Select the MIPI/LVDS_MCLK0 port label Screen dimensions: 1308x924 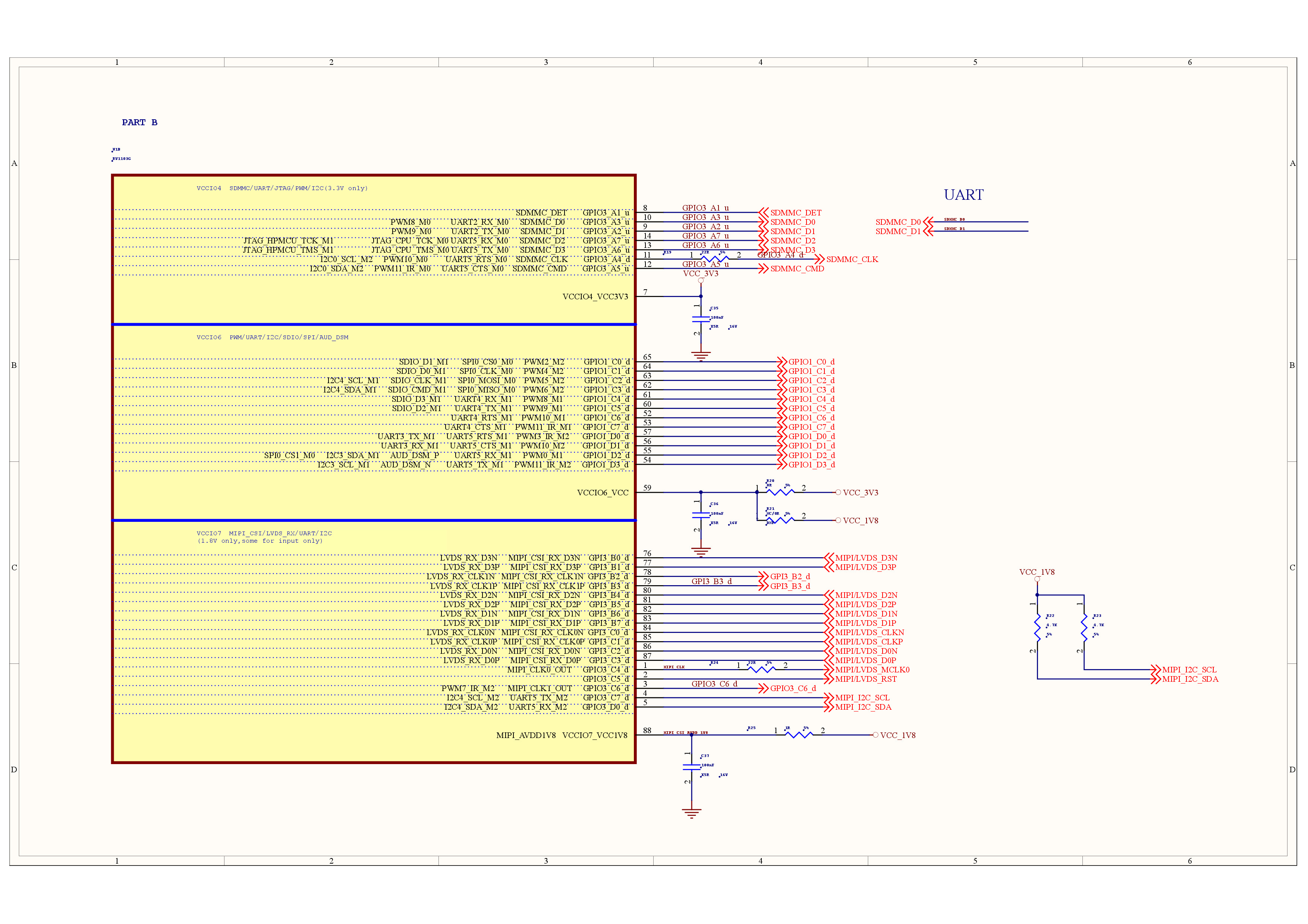[x=872, y=670]
